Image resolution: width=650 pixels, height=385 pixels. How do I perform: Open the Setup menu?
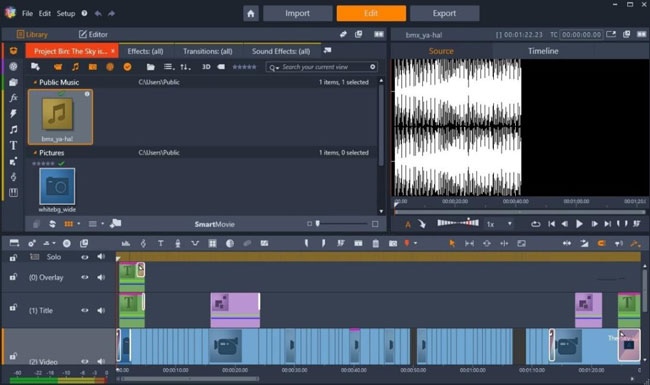(66, 13)
